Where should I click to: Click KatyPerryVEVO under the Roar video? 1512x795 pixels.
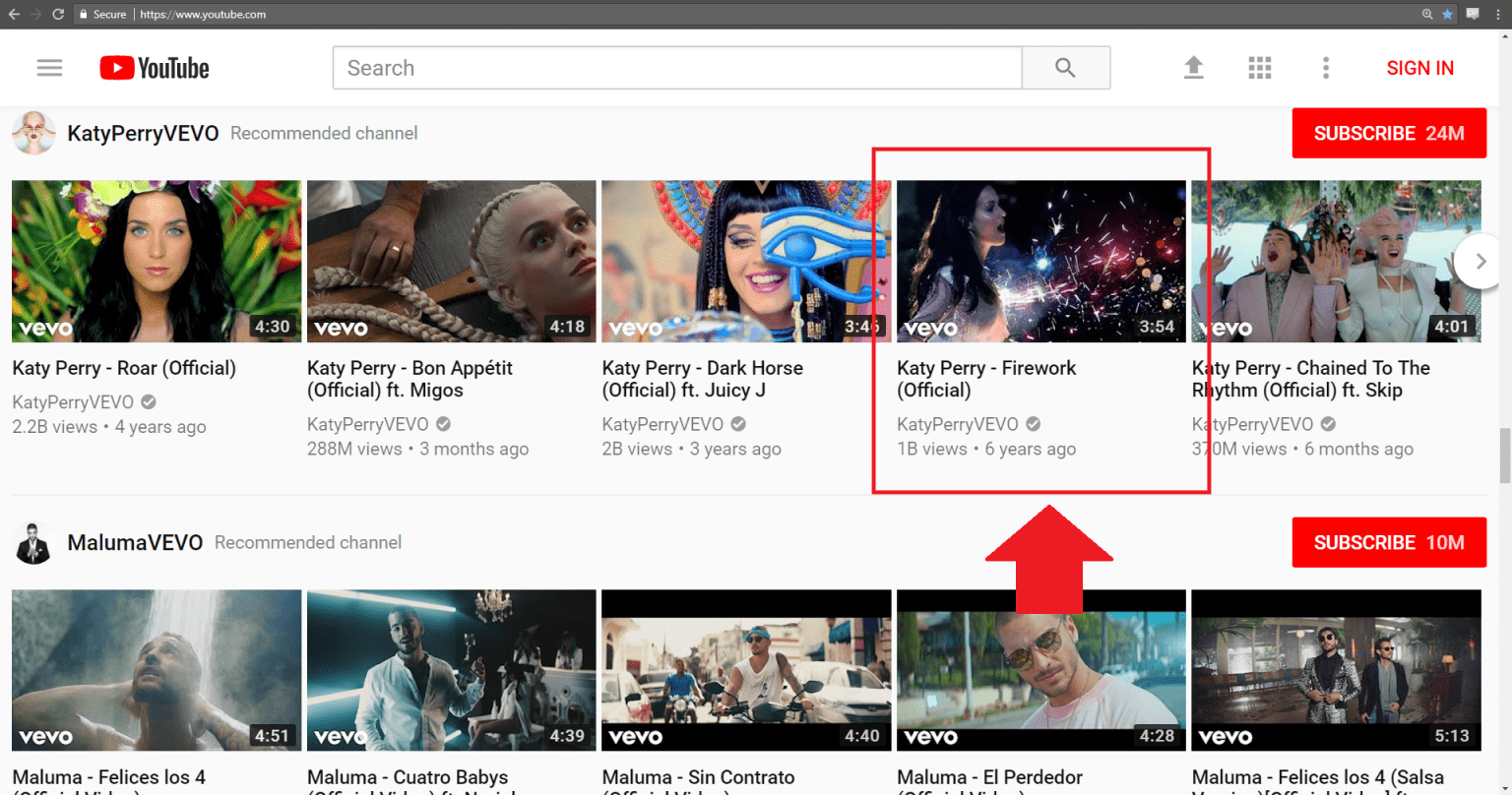(x=73, y=401)
